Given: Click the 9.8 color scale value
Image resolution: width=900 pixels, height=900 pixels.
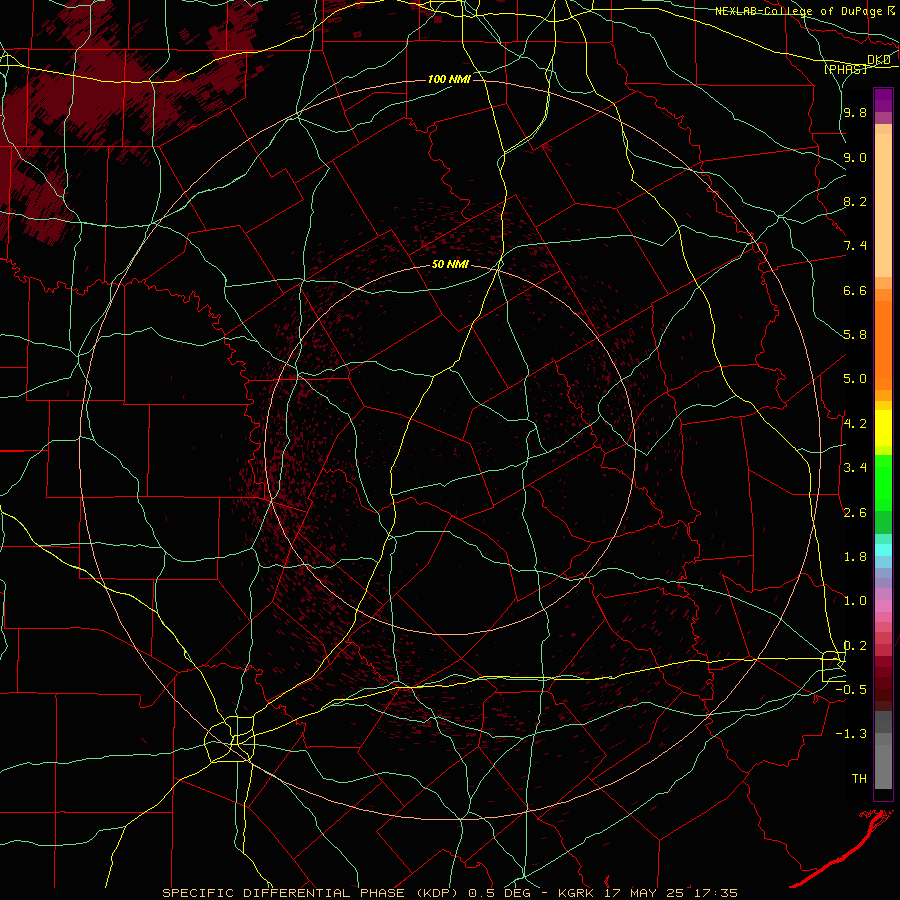Looking at the screenshot, I should 855,112.
